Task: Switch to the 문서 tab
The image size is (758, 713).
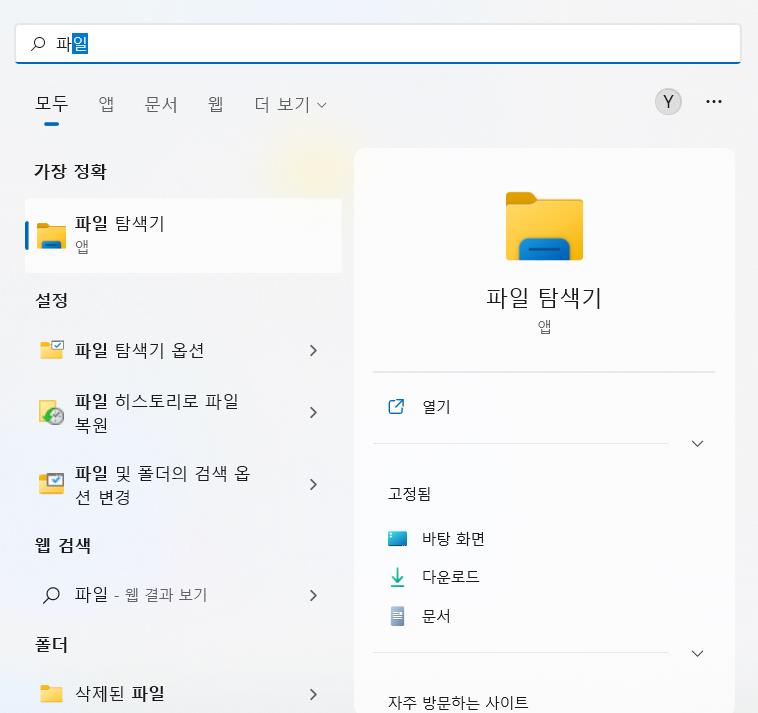Action: point(161,104)
